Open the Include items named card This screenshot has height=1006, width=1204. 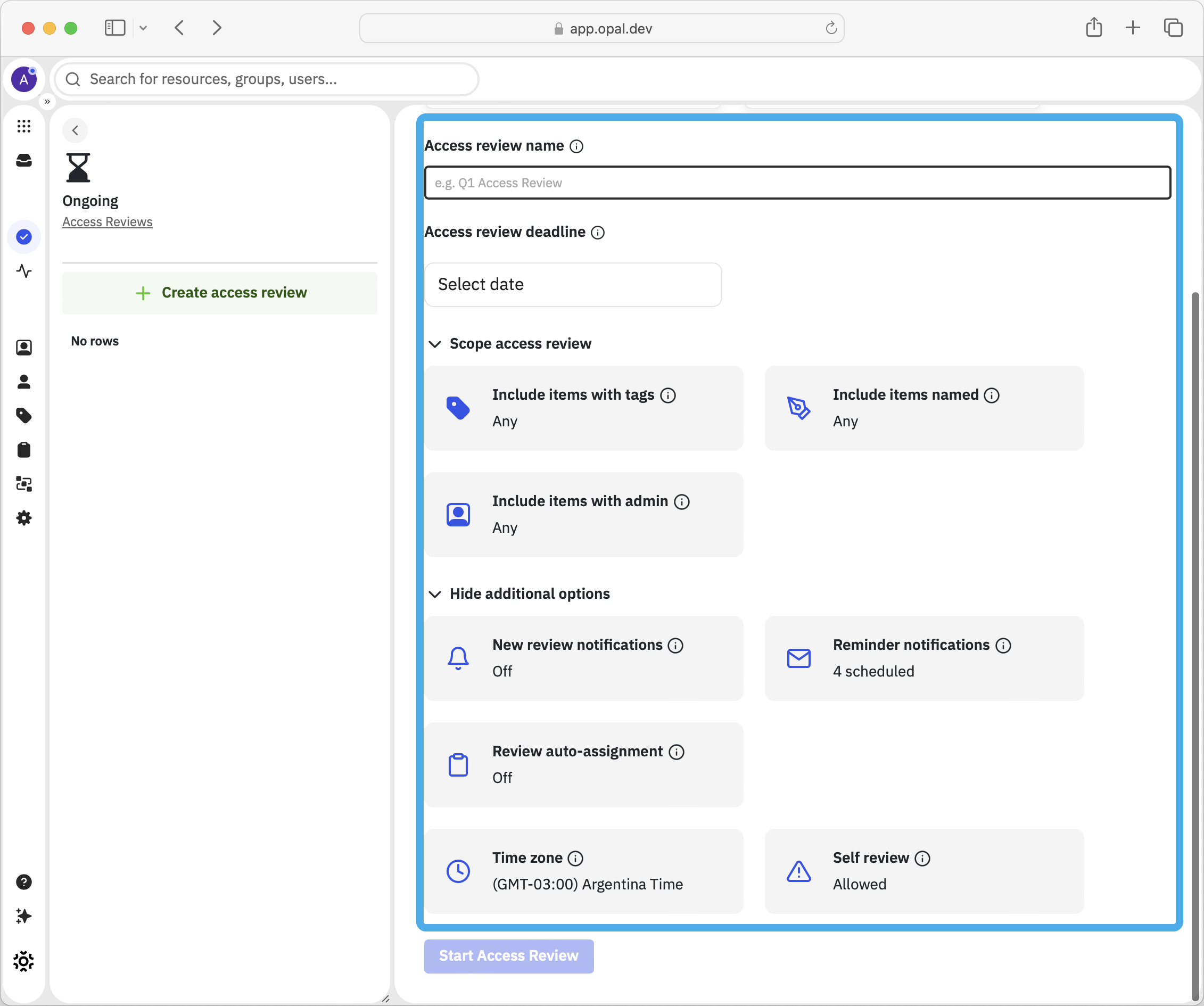[924, 408]
